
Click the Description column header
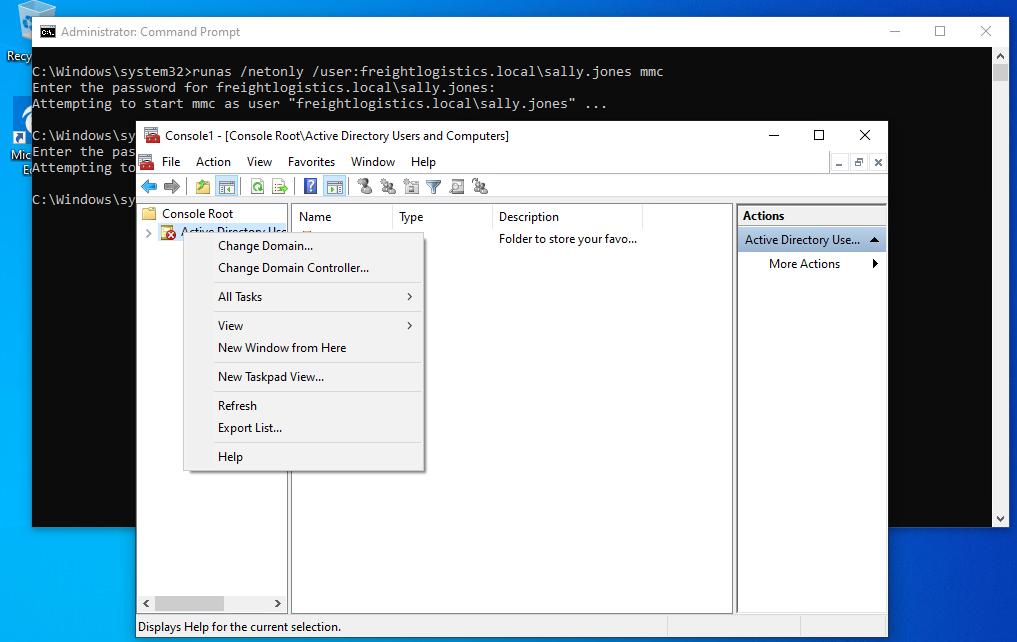pyautogui.click(x=529, y=217)
